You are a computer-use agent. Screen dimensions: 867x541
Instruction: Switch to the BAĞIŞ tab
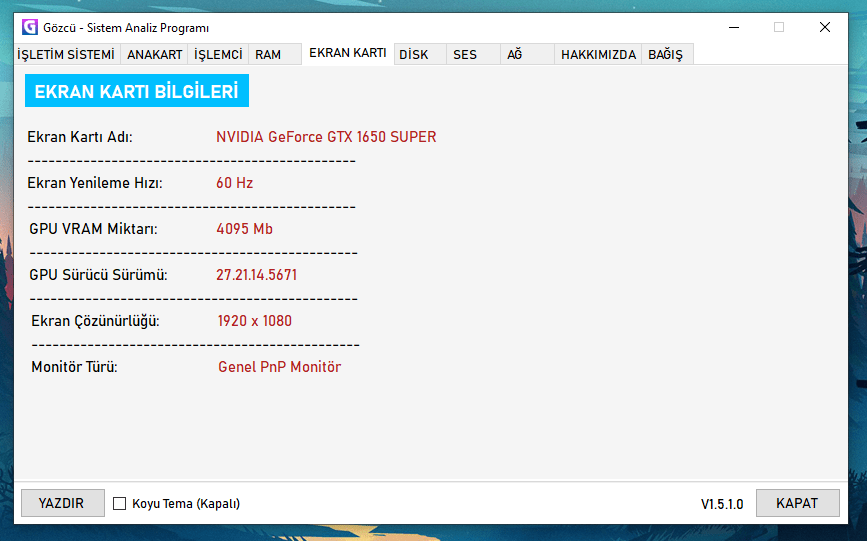667,54
